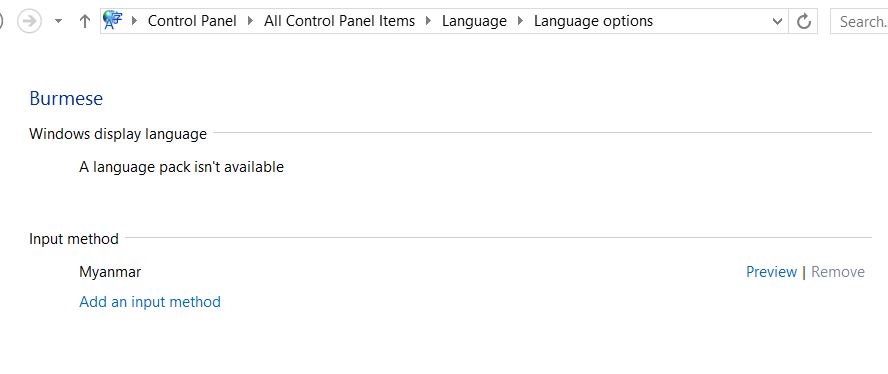This screenshot has height=374, width=888.
Task: Go to the Language breadcrumb
Action: tap(475, 22)
